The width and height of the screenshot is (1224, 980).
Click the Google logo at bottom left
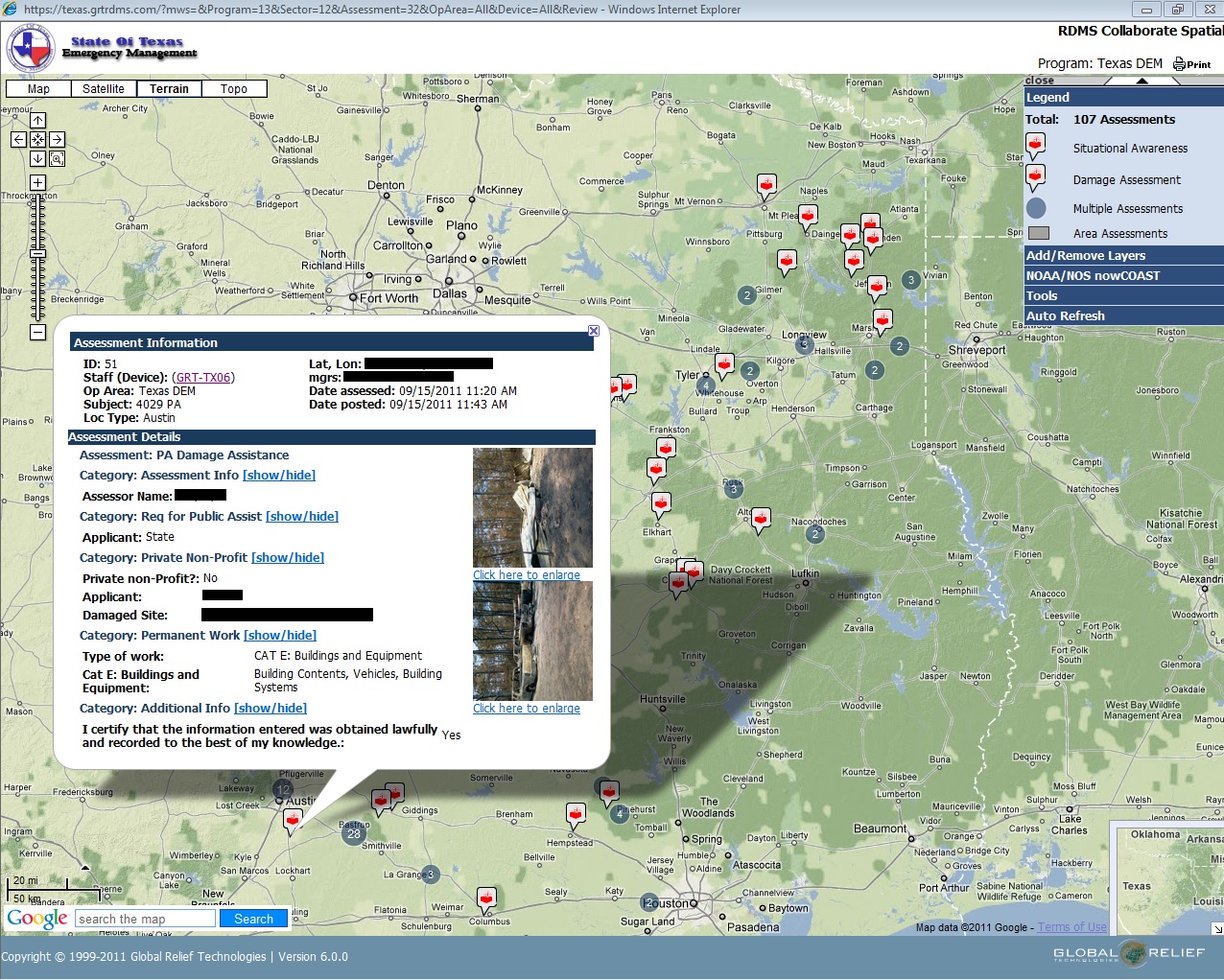37,918
